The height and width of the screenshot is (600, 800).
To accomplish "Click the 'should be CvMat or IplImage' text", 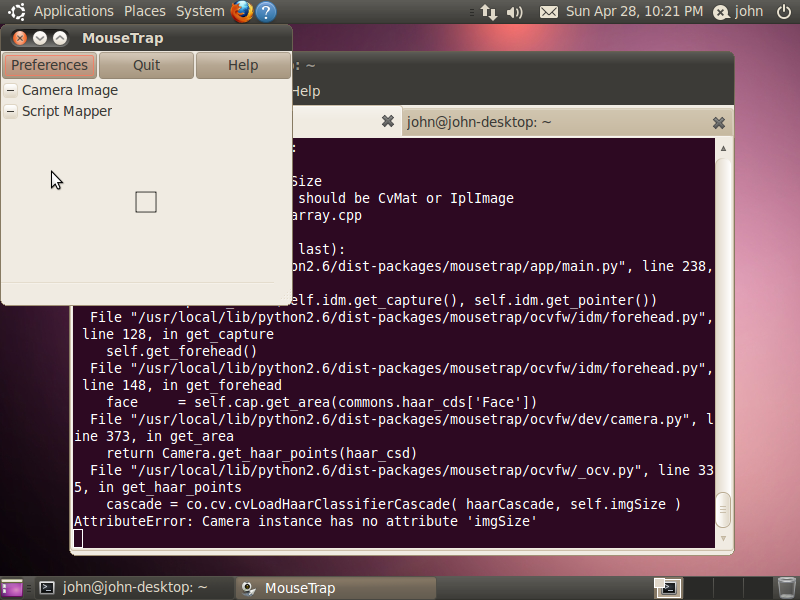I will pos(406,198).
